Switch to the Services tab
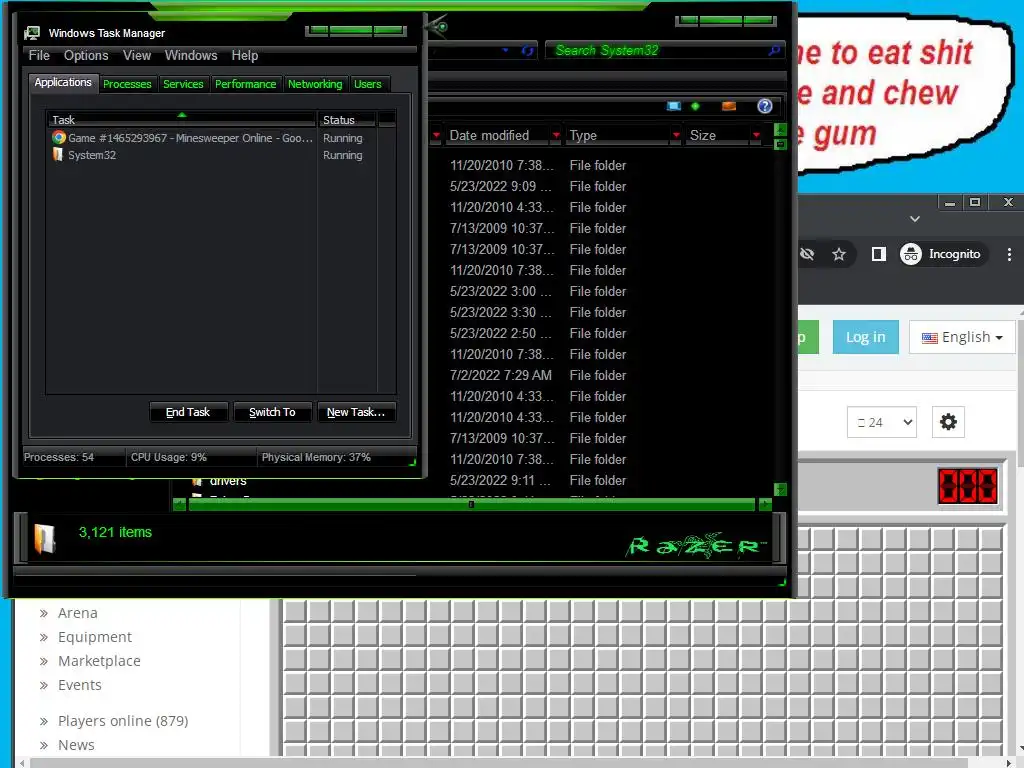The width and height of the screenshot is (1024, 768). pos(183,84)
